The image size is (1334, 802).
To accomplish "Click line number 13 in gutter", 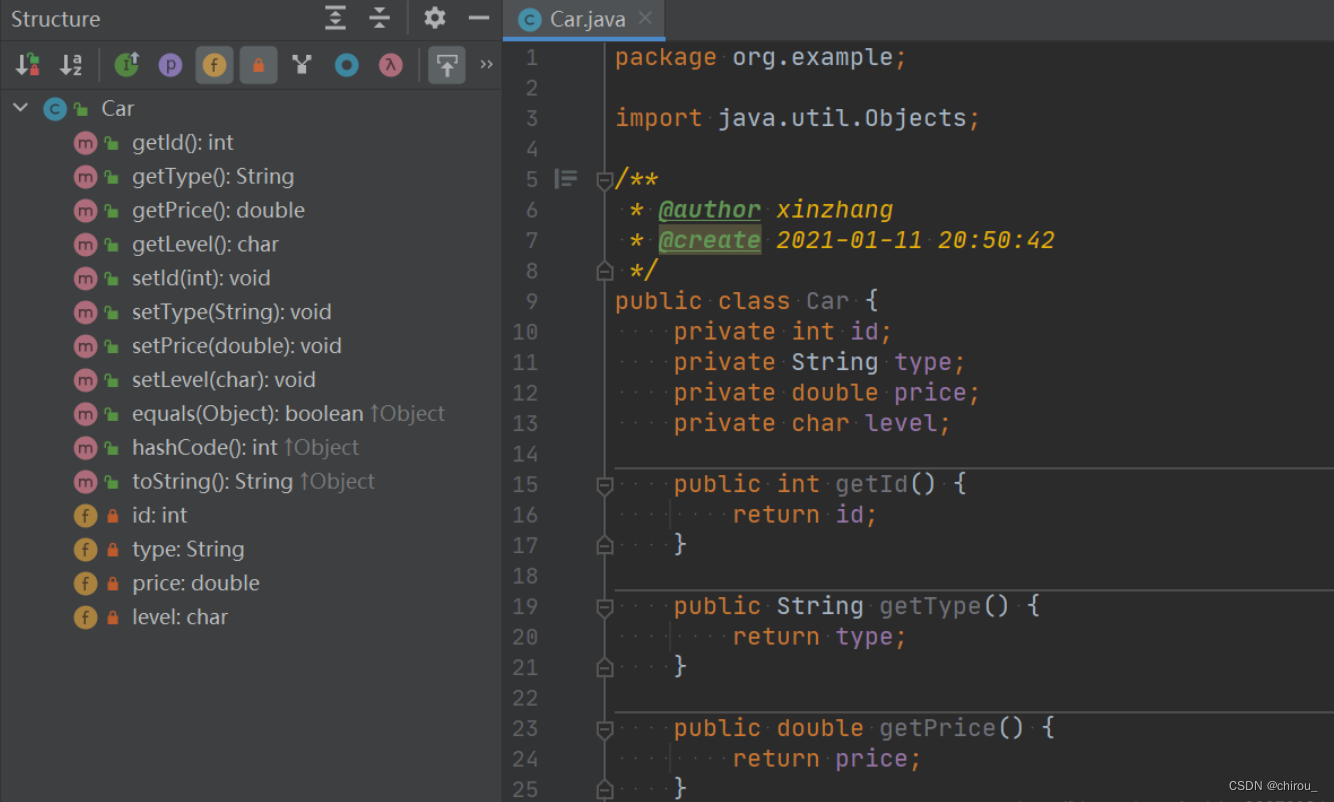I will coord(525,423).
